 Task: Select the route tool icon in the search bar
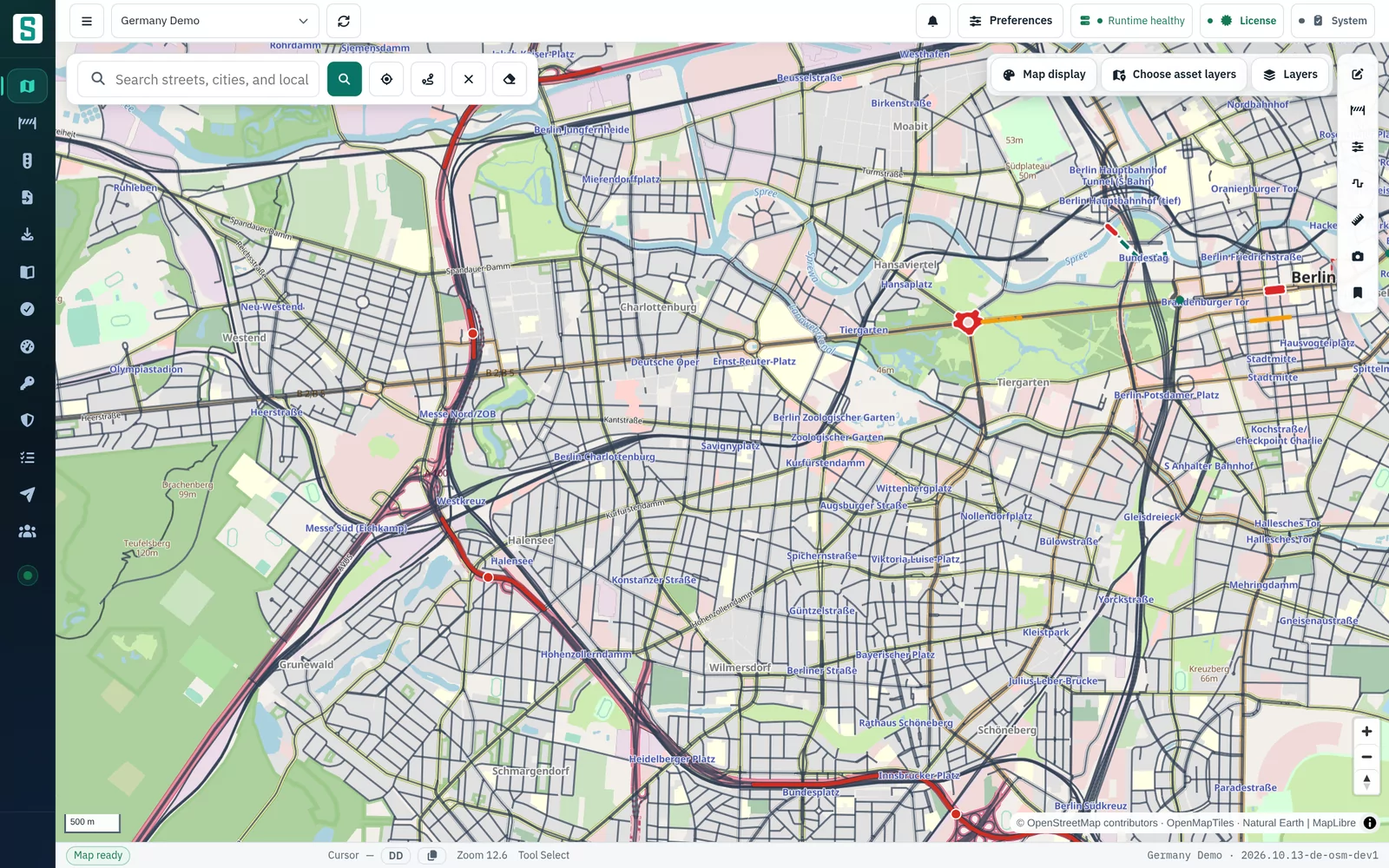tap(428, 79)
